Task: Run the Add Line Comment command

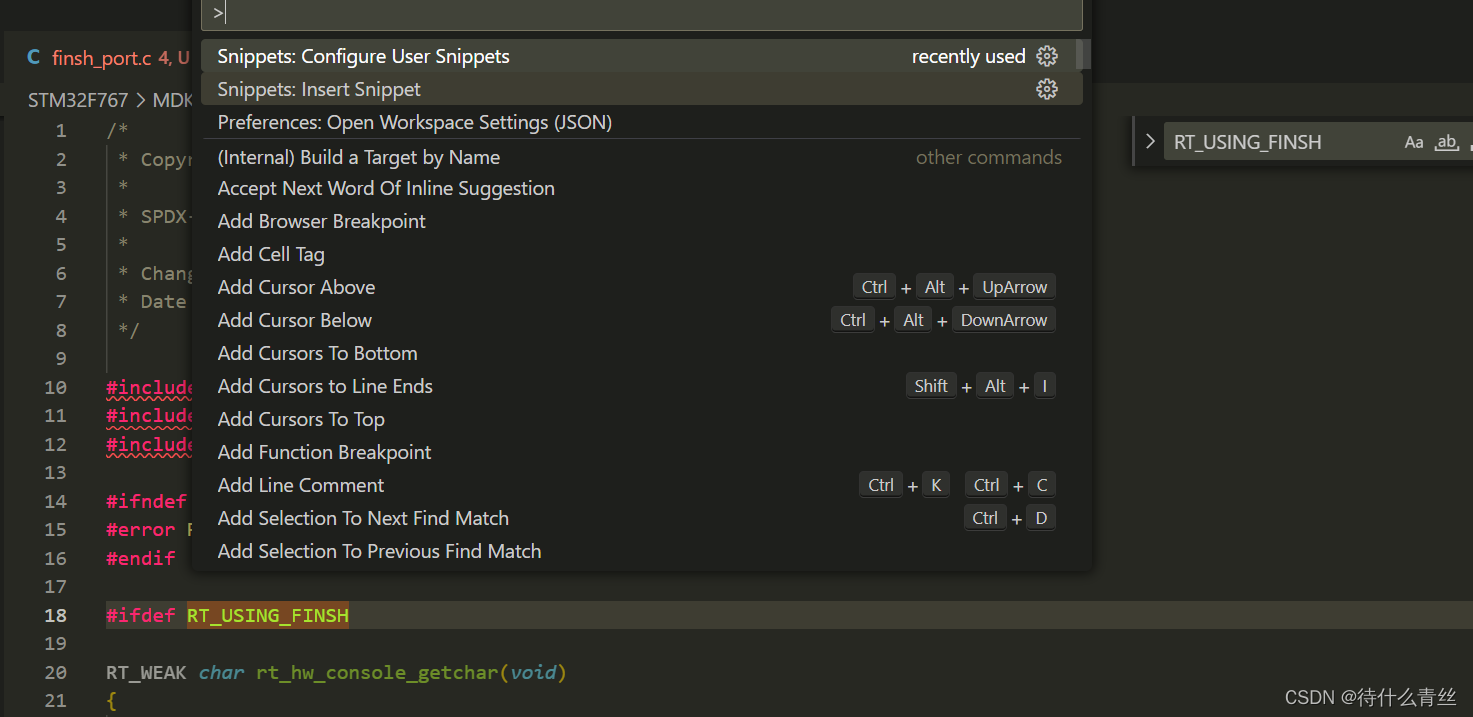Action: [301, 486]
